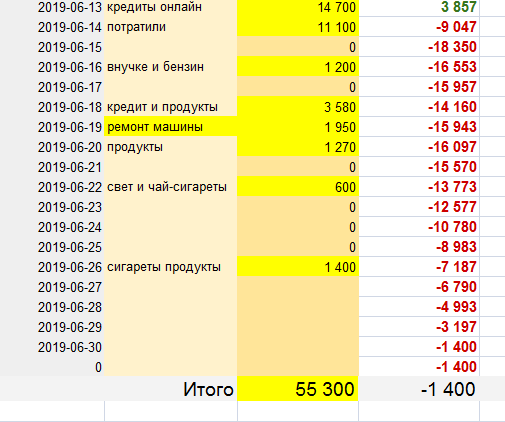Select the date cell 2019-06-18
This screenshot has height=422, width=505.
52,107
